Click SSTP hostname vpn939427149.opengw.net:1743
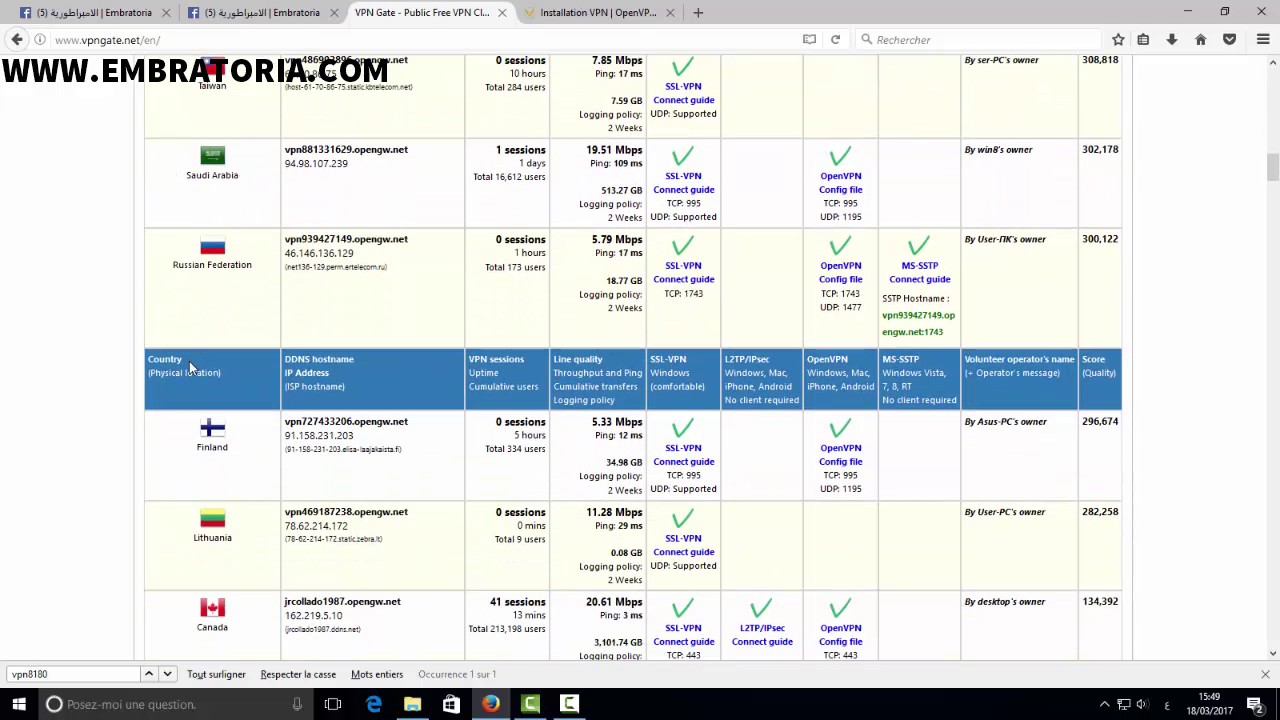 918,323
